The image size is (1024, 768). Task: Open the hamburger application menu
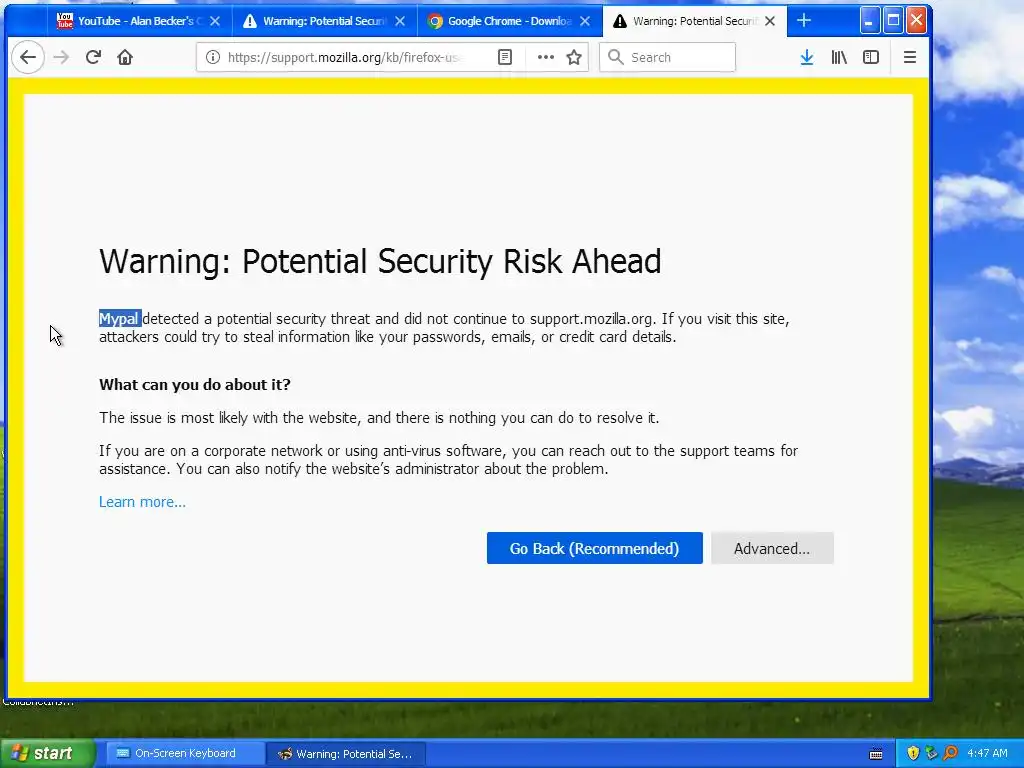pos(910,57)
